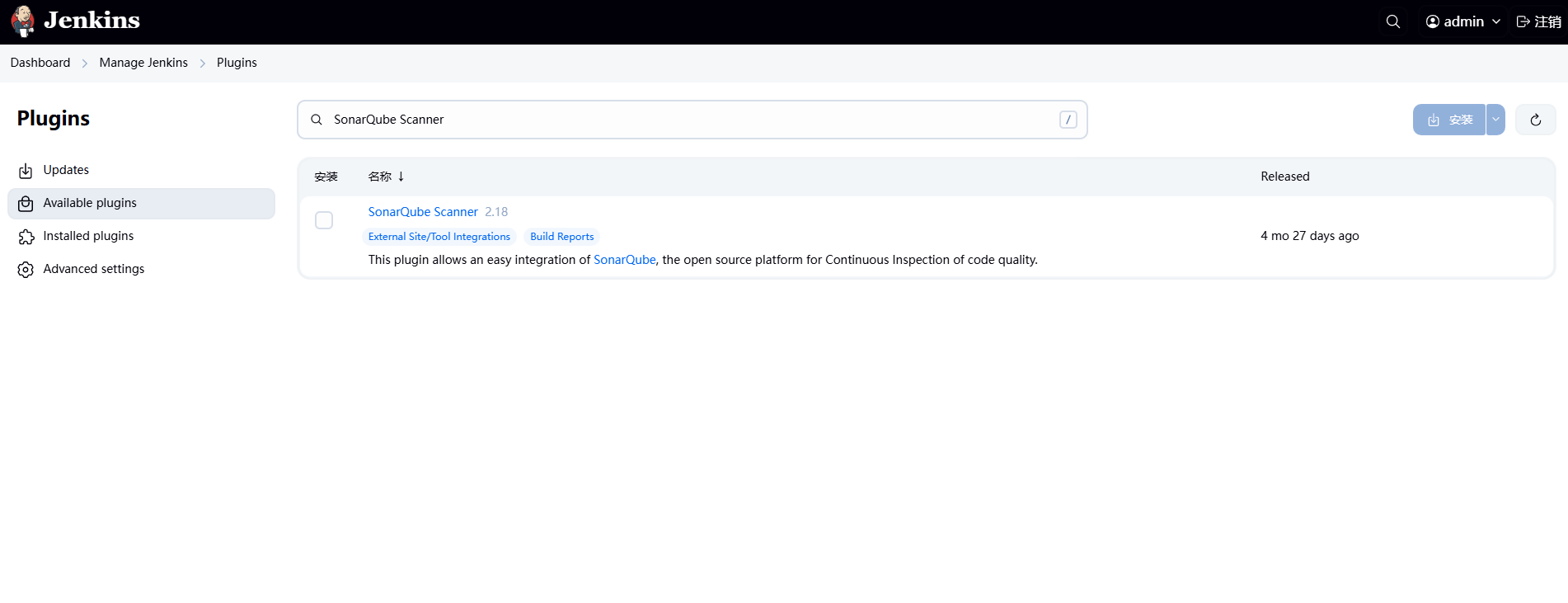The image size is (1568, 603).
Task: Go to Dashboard breadcrumb
Action: [40, 63]
